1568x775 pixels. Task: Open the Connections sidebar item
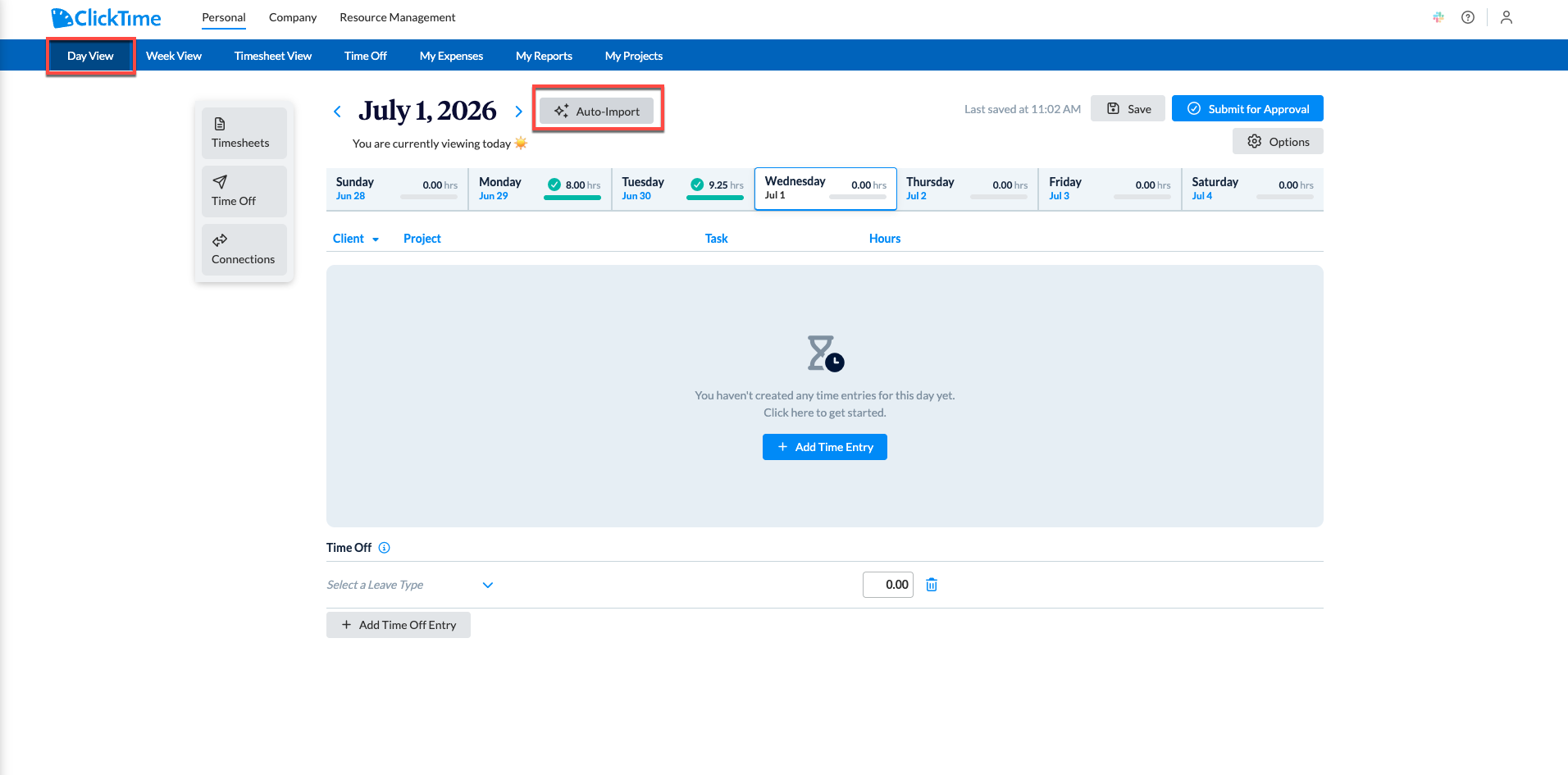tap(244, 249)
